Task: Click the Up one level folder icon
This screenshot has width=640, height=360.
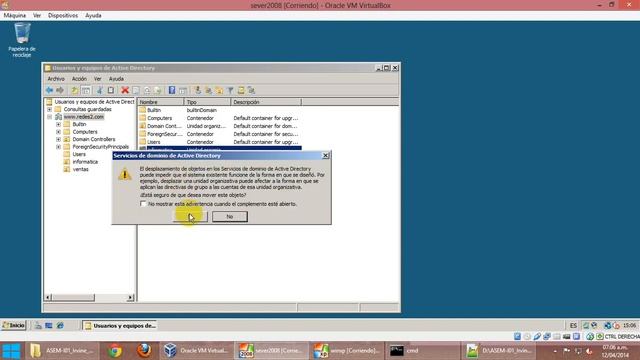Action: point(75,90)
